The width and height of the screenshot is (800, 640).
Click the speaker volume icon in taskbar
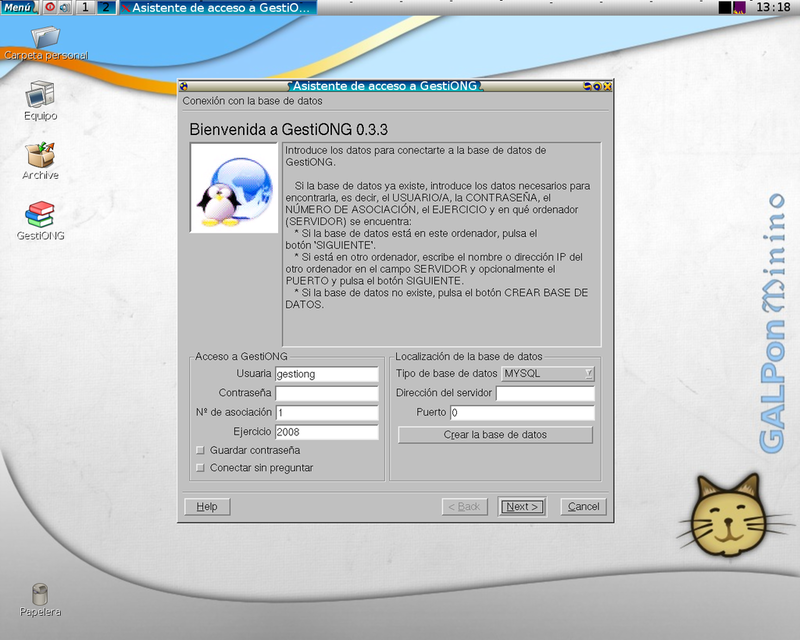pyautogui.click(x=64, y=7)
